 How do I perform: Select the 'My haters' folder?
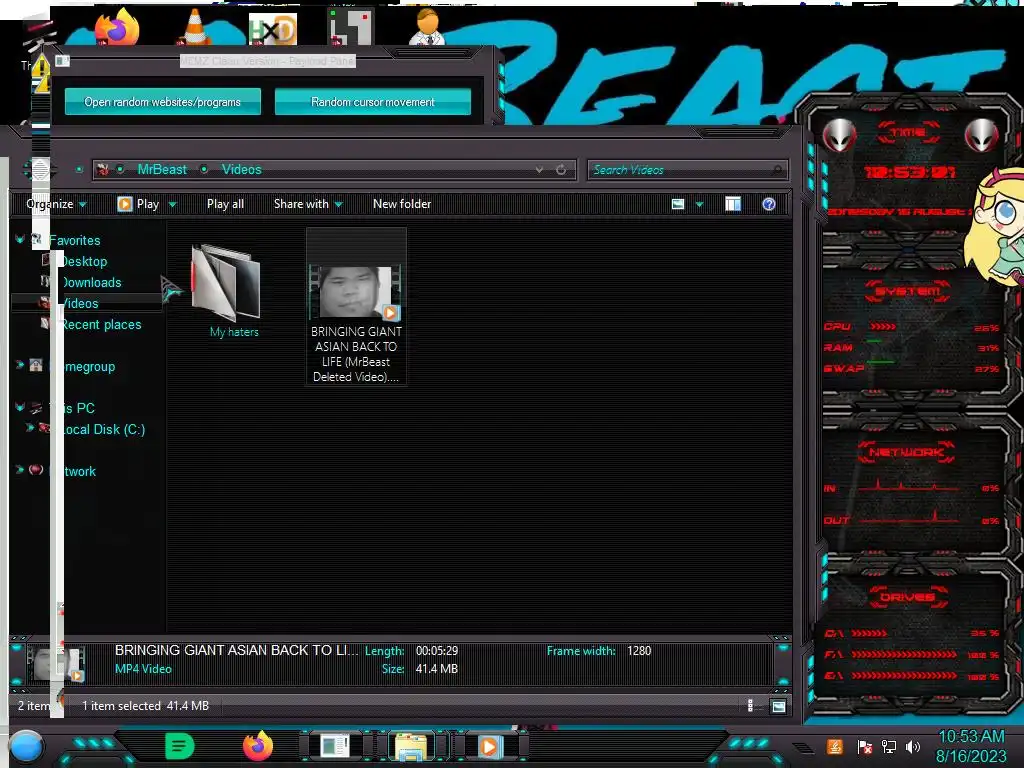227,291
